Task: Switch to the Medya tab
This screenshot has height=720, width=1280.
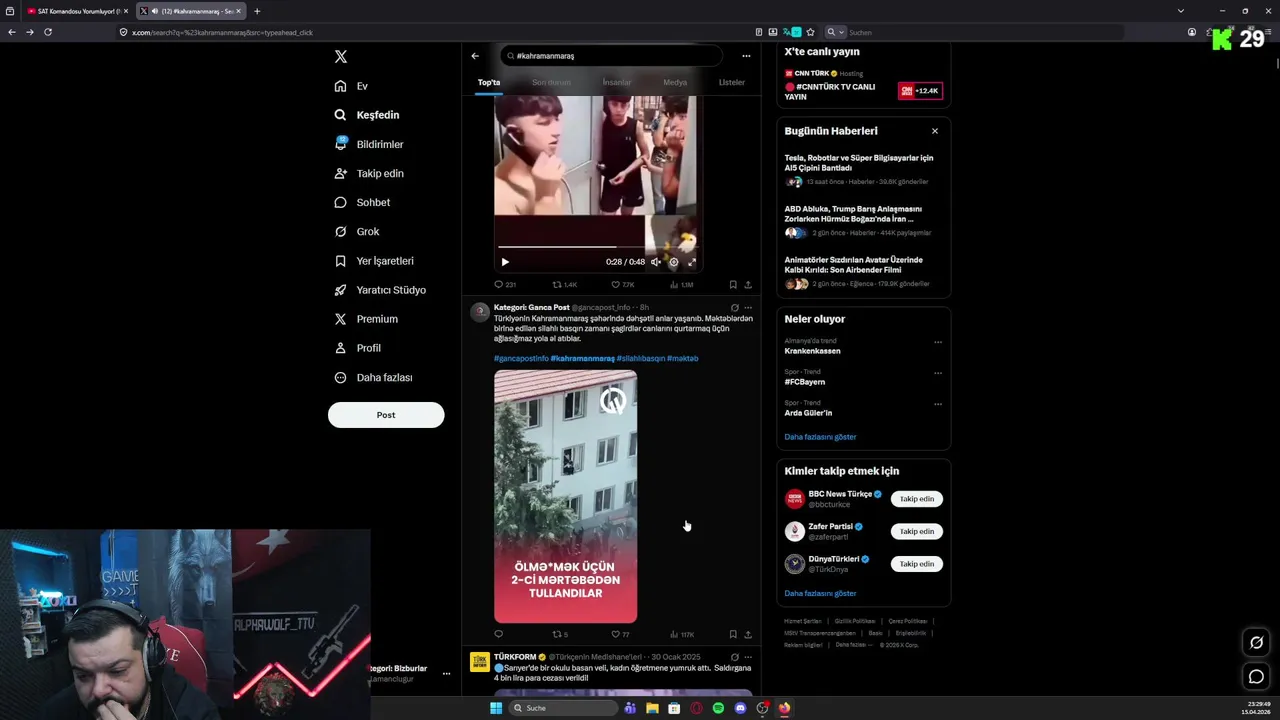Action: (675, 82)
